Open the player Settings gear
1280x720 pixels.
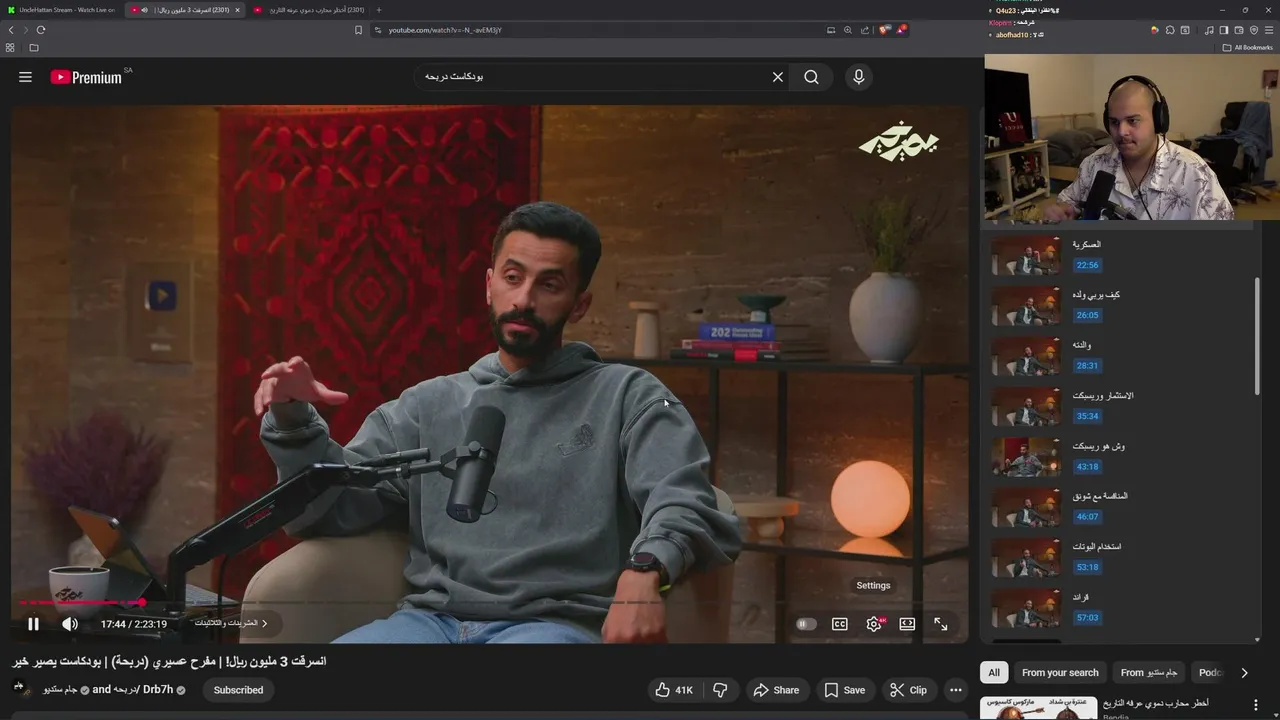(x=874, y=624)
